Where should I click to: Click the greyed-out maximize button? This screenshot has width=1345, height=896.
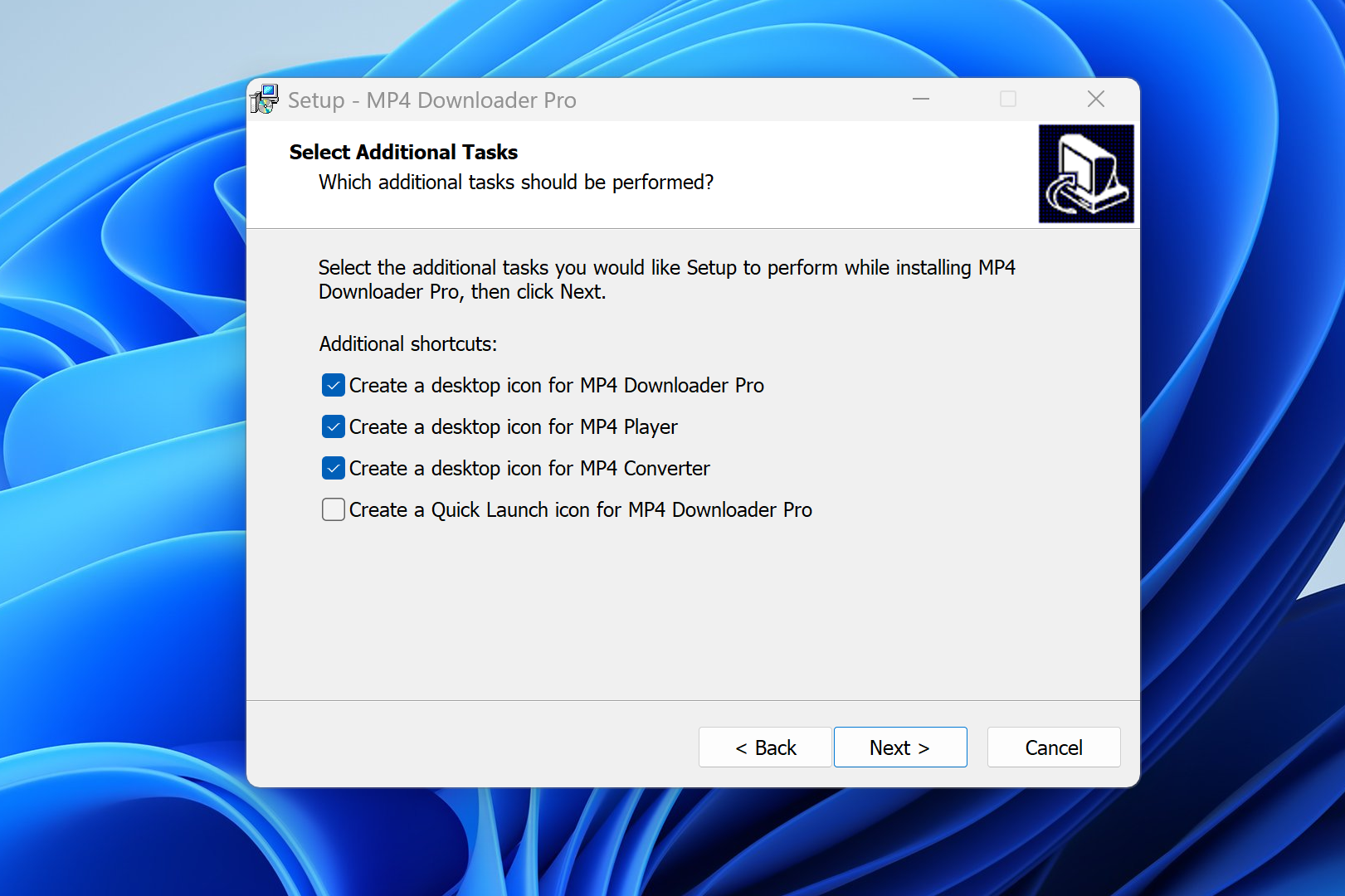1007,100
